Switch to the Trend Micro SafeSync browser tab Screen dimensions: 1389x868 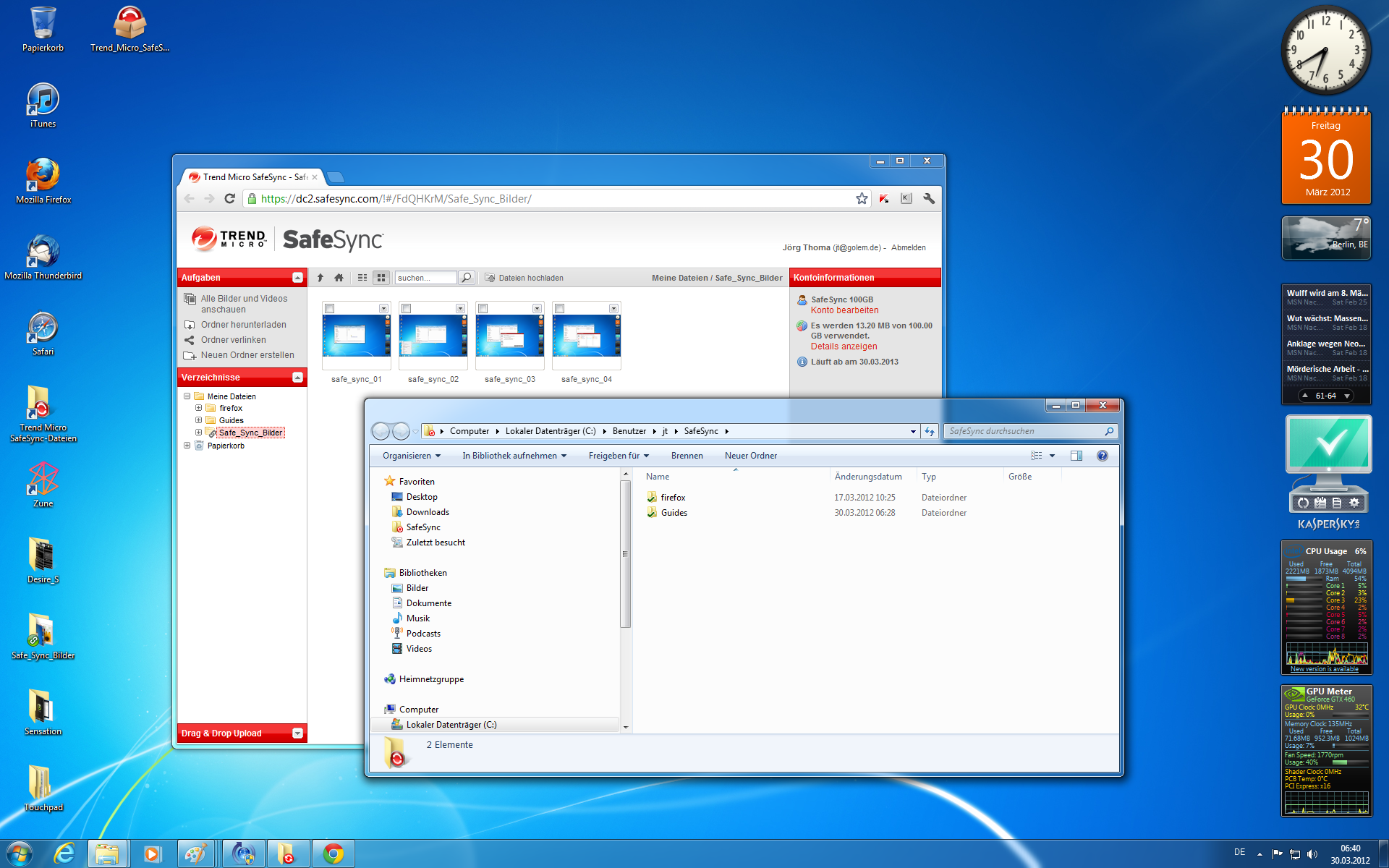250,176
